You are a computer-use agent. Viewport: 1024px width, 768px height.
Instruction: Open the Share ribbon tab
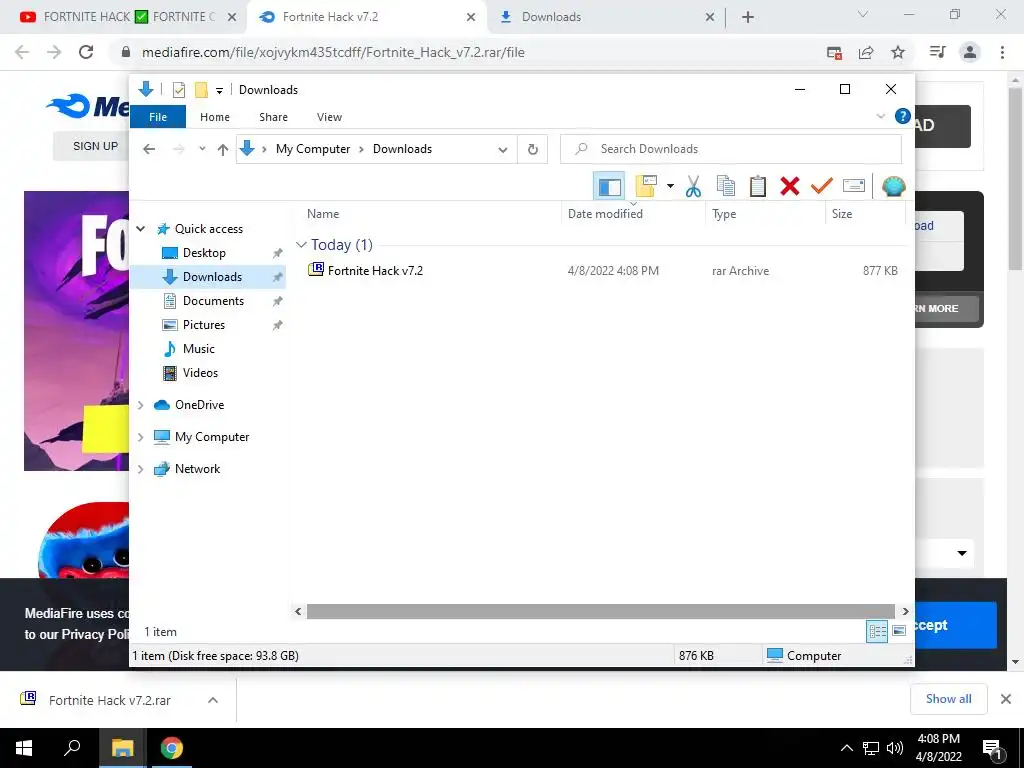coord(273,117)
